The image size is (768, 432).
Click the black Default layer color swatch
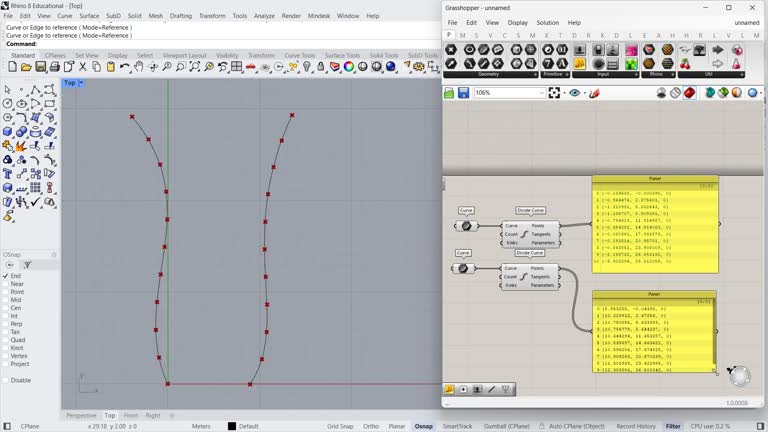232,426
